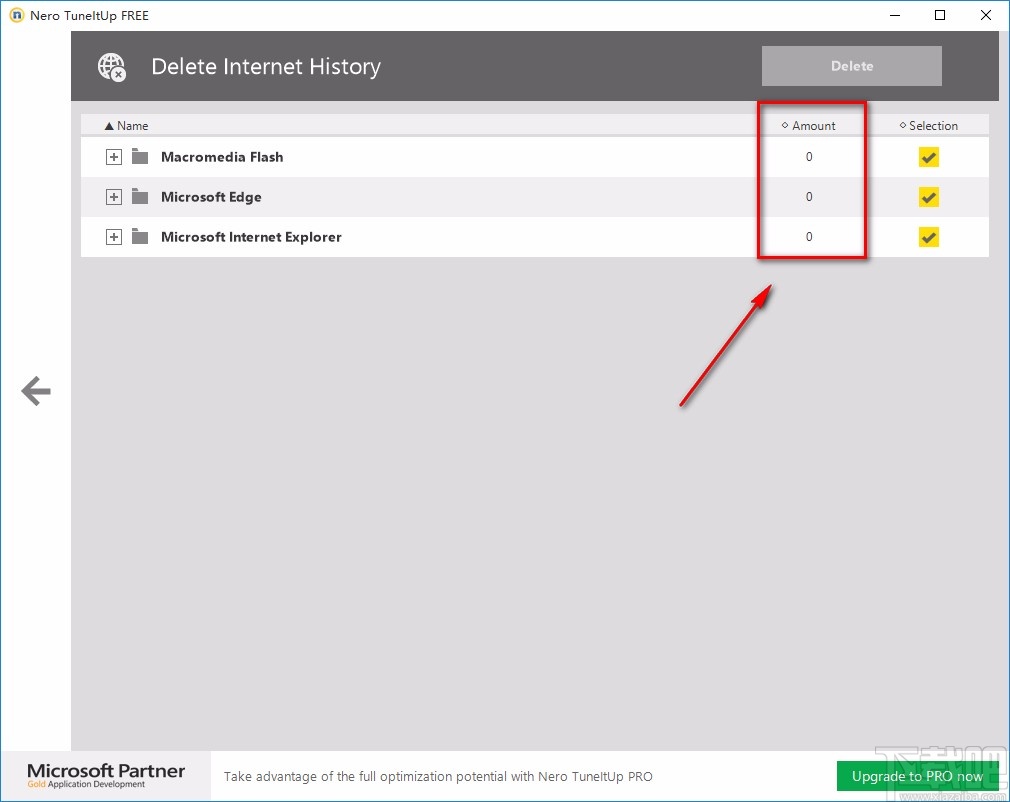Click the Macromedia Flash folder icon
1010x802 pixels.
pyautogui.click(x=140, y=157)
